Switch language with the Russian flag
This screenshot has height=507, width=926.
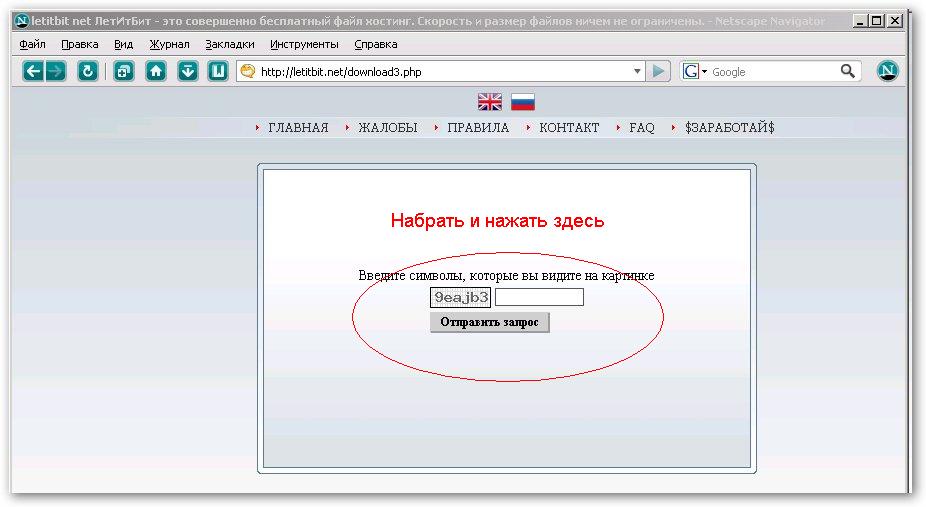point(523,102)
